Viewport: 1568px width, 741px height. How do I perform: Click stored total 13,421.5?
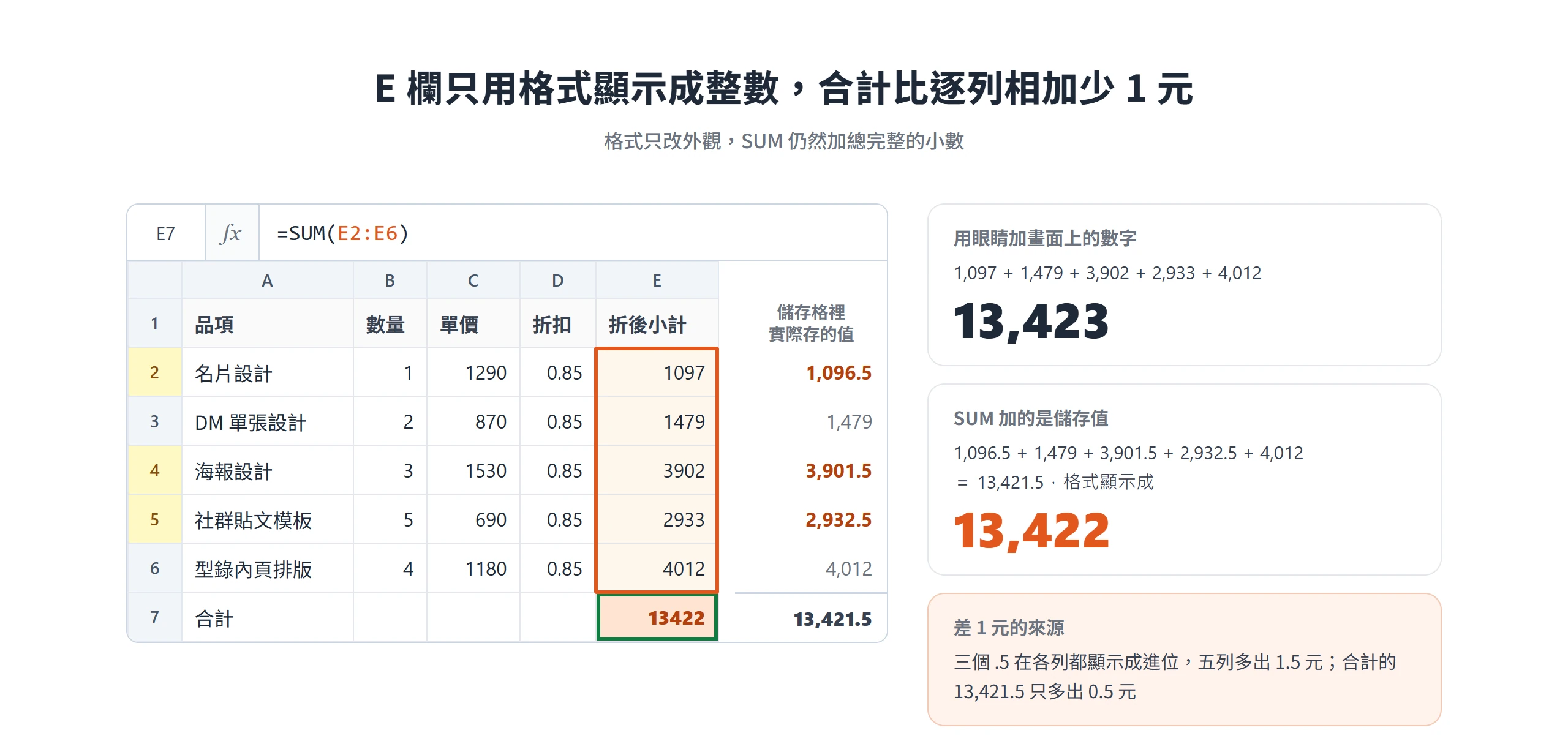(832, 619)
